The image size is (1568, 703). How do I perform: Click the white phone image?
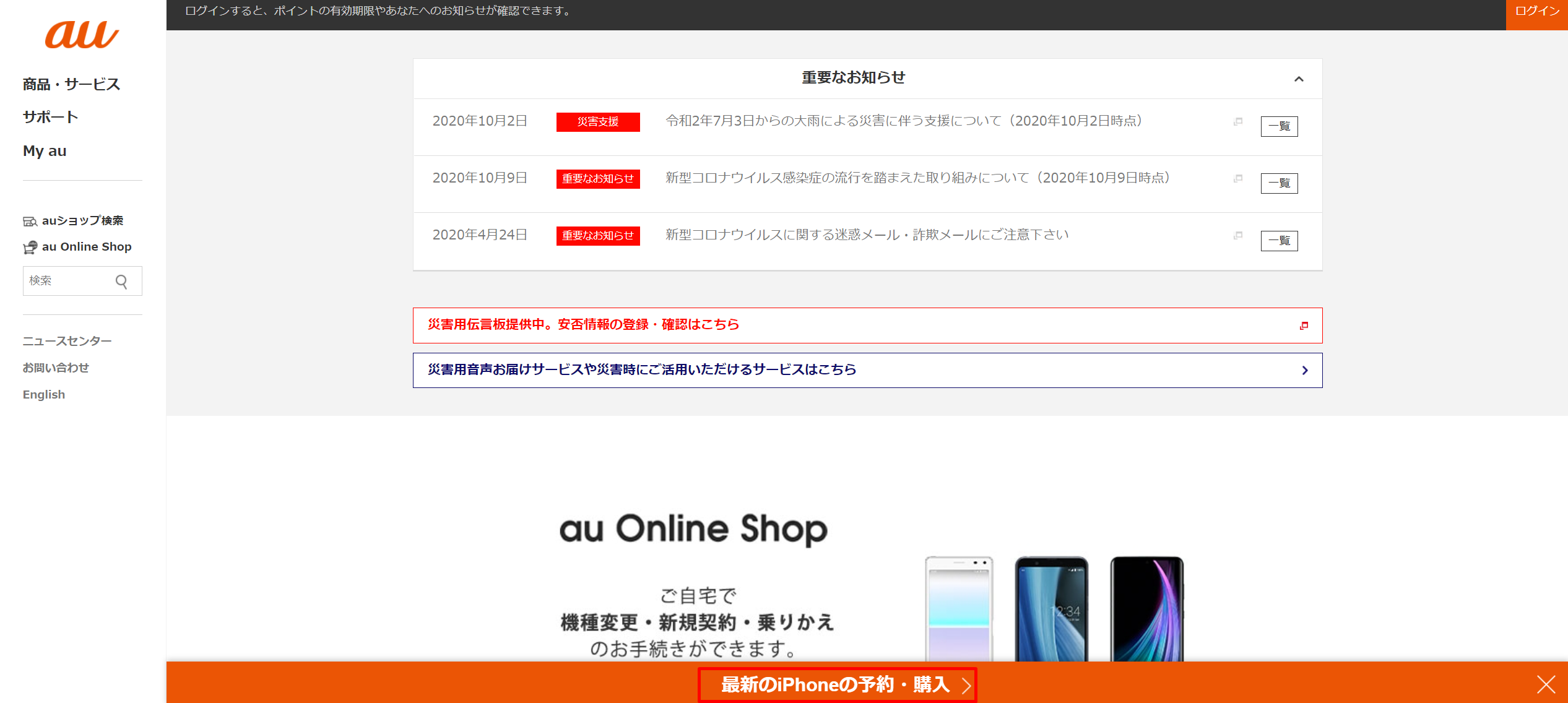[x=959, y=609]
